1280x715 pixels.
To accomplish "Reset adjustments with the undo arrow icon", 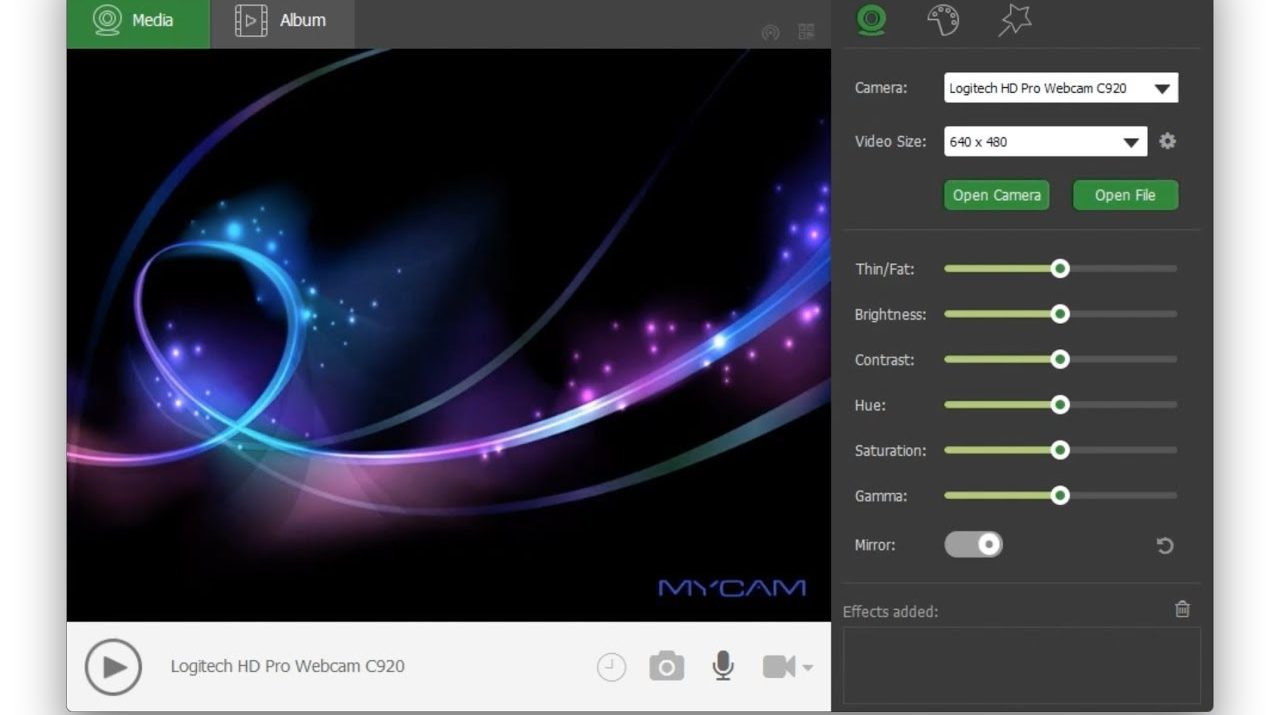I will tap(1165, 546).
